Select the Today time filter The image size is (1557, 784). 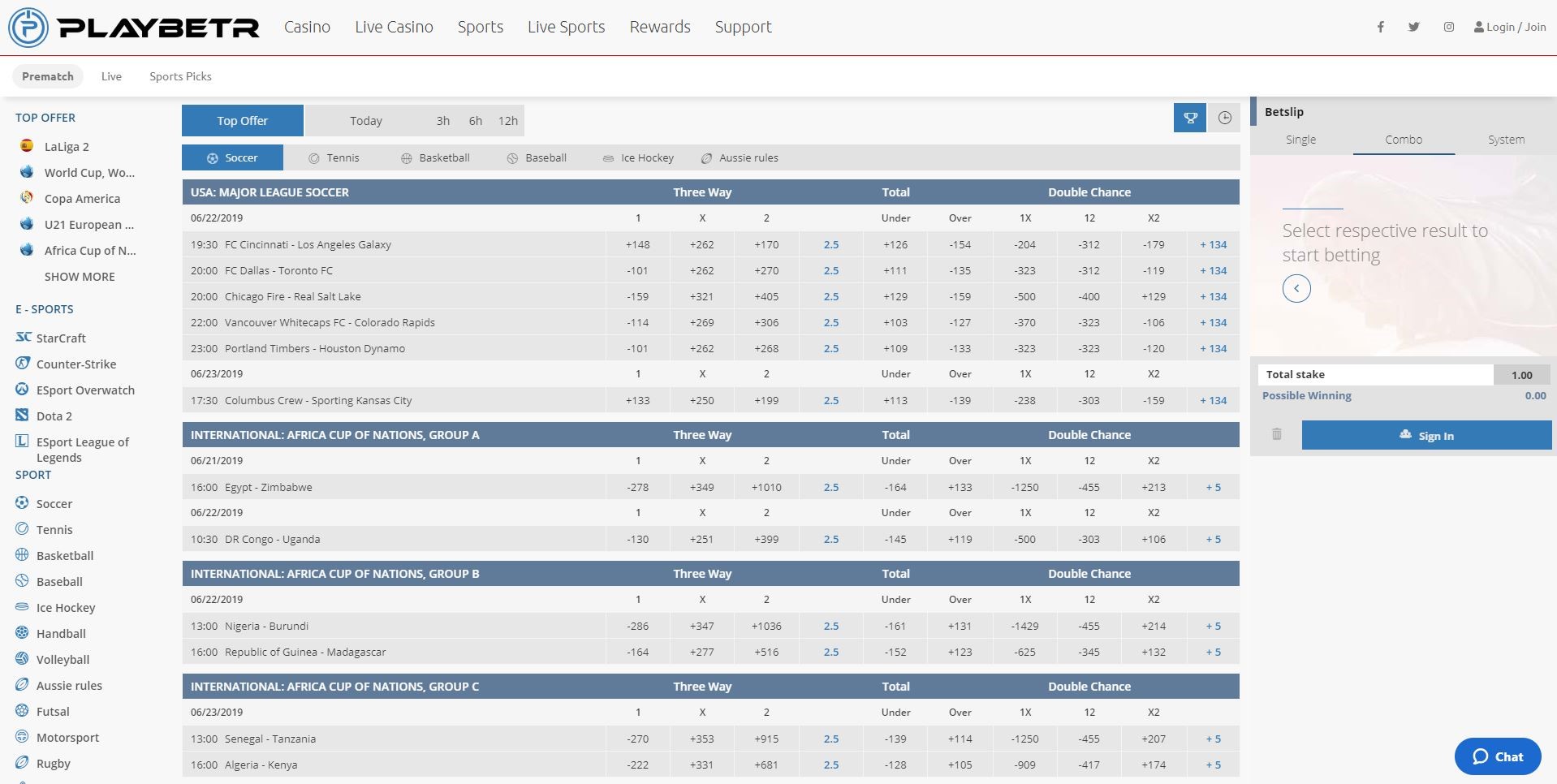pyautogui.click(x=365, y=120)
